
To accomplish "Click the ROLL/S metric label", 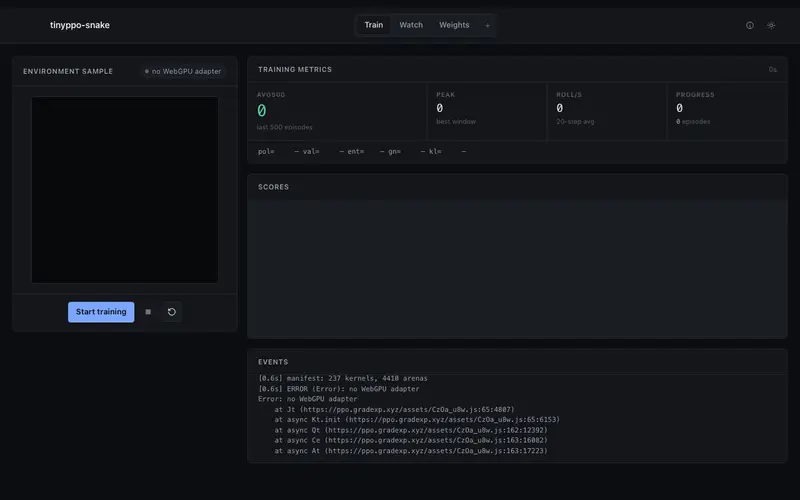I will click(569, 94).
